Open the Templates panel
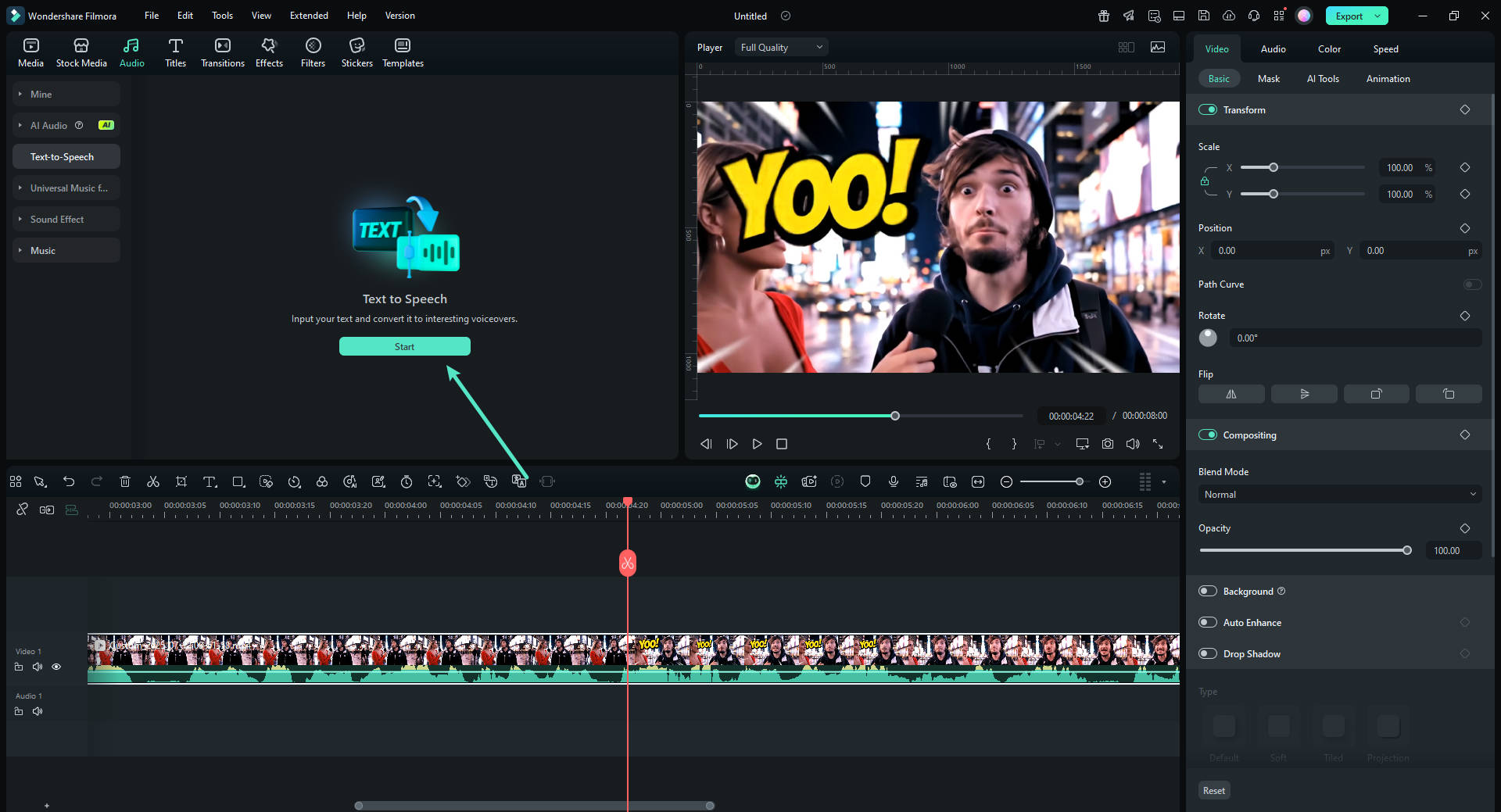Viewport: 1501px width, 812px height. click(x=403, y=52)
